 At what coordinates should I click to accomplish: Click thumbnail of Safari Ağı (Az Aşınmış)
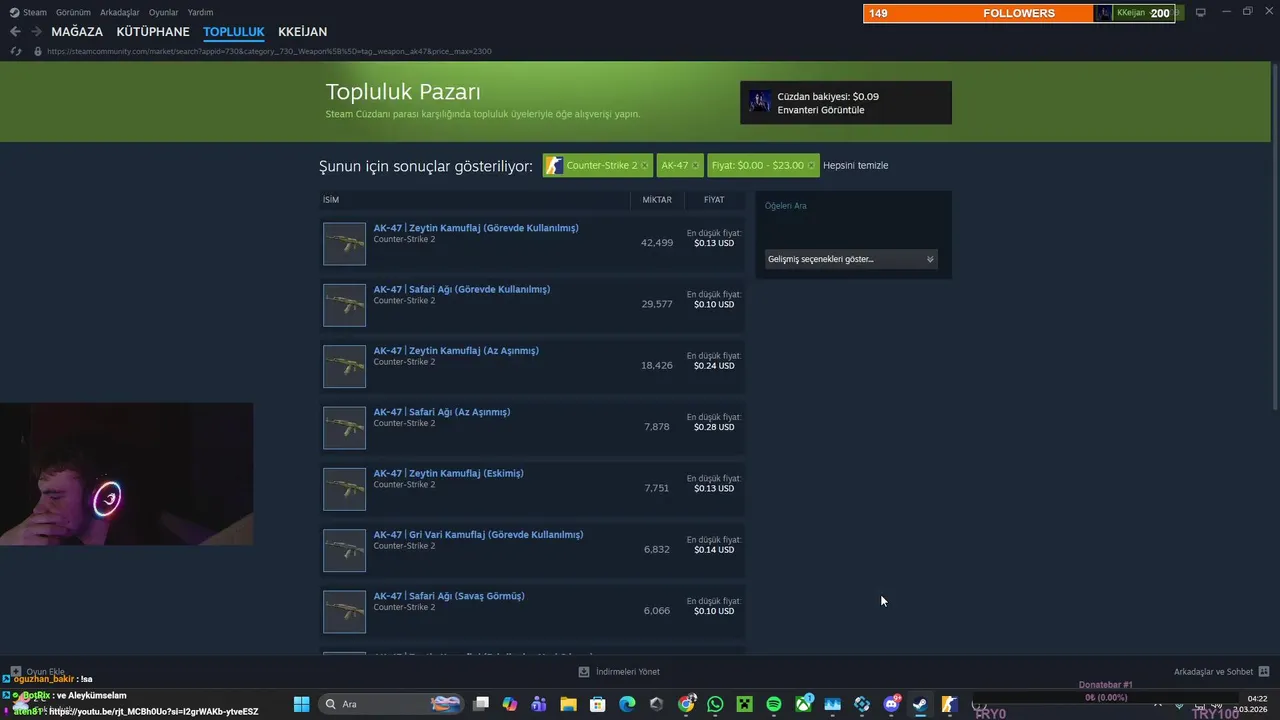[344, 428]
